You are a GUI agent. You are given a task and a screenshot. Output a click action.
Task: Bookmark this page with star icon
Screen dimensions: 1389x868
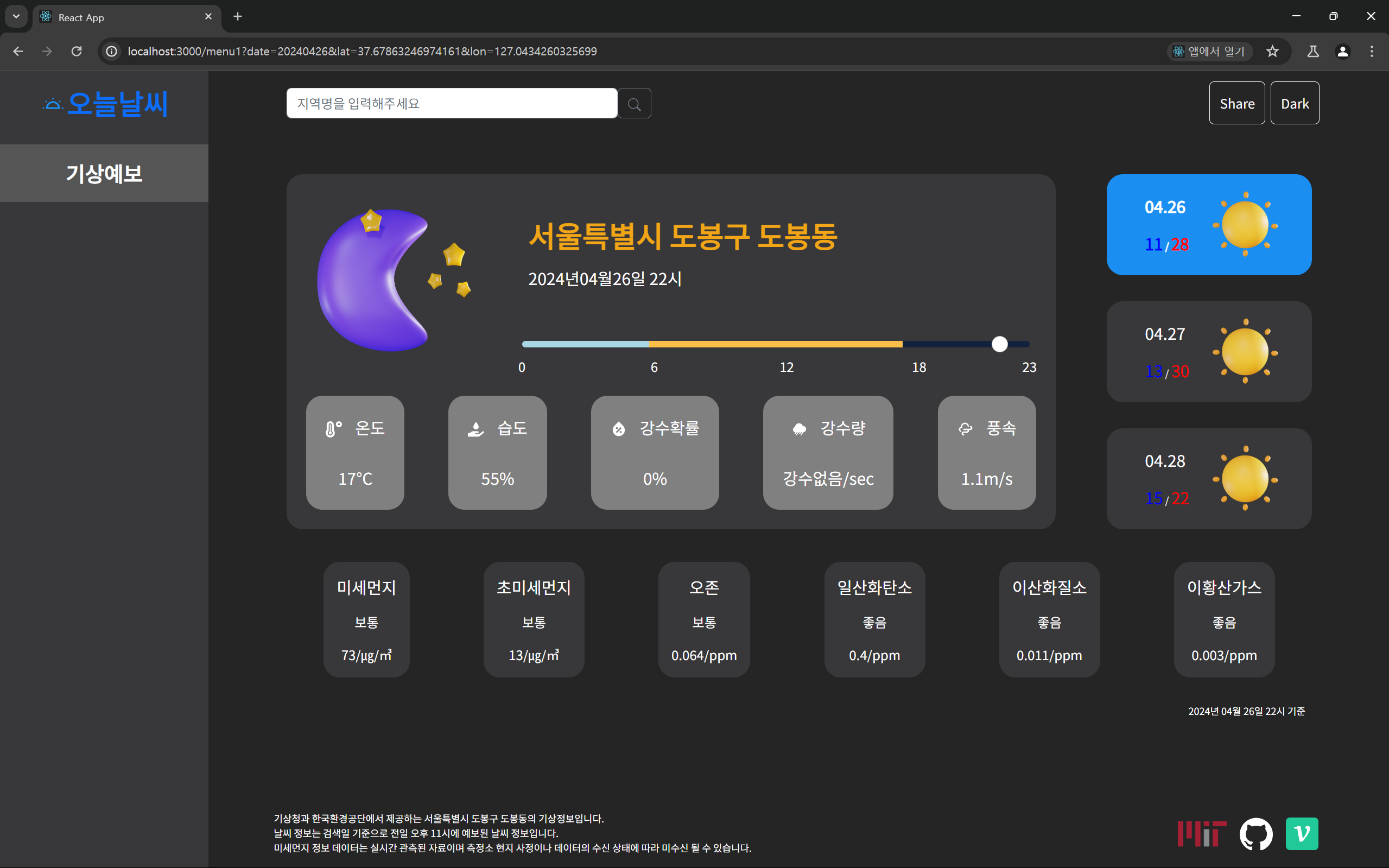pos(1272,51)
